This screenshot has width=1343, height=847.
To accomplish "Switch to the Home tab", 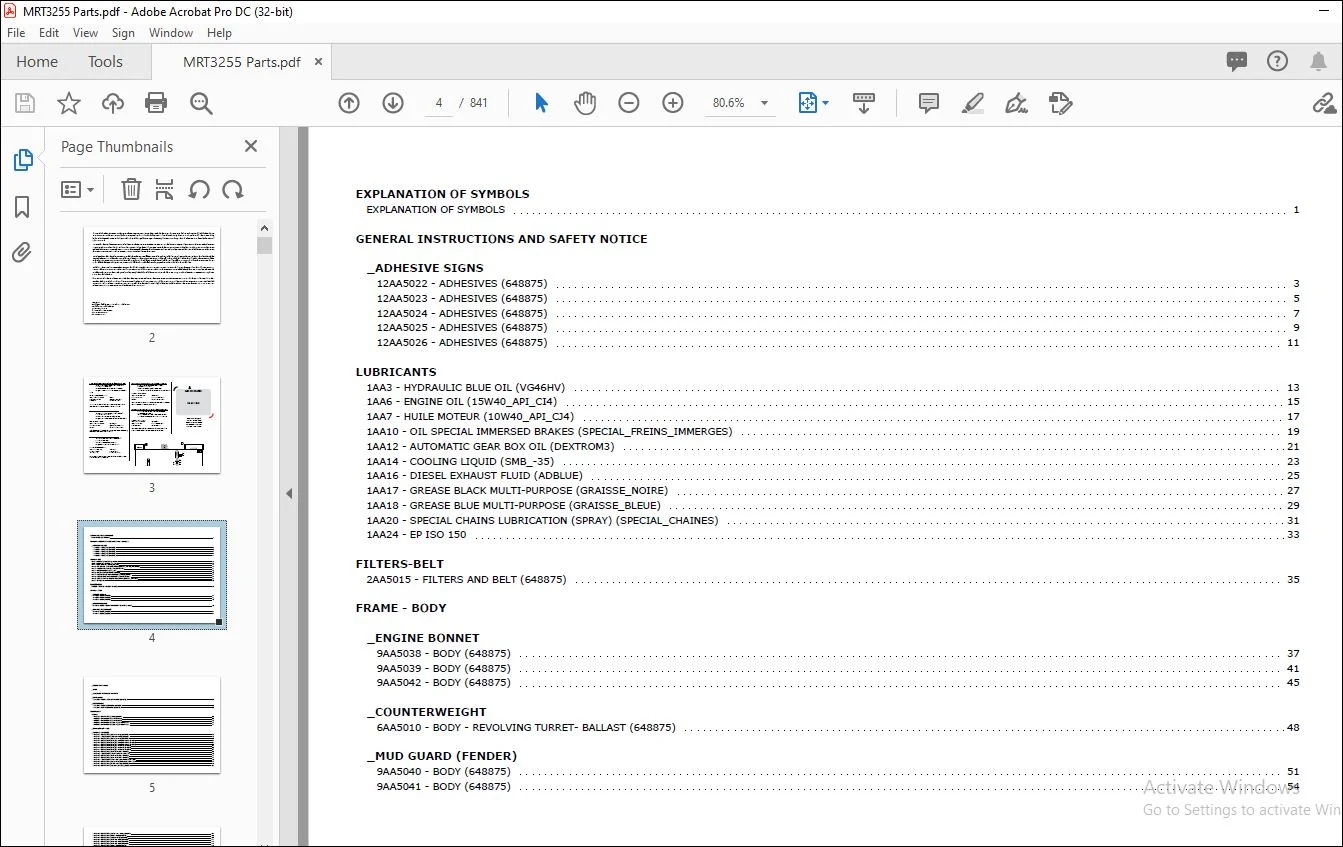I will [x=37, y=61].
